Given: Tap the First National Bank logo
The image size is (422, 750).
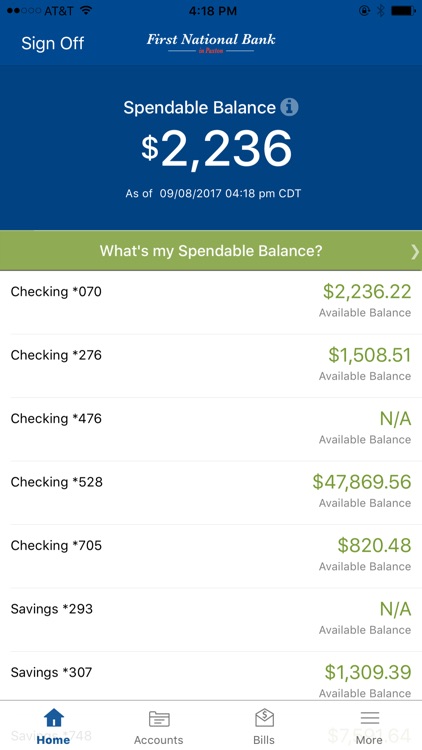Looking at the screenshot, I should 211,43.
